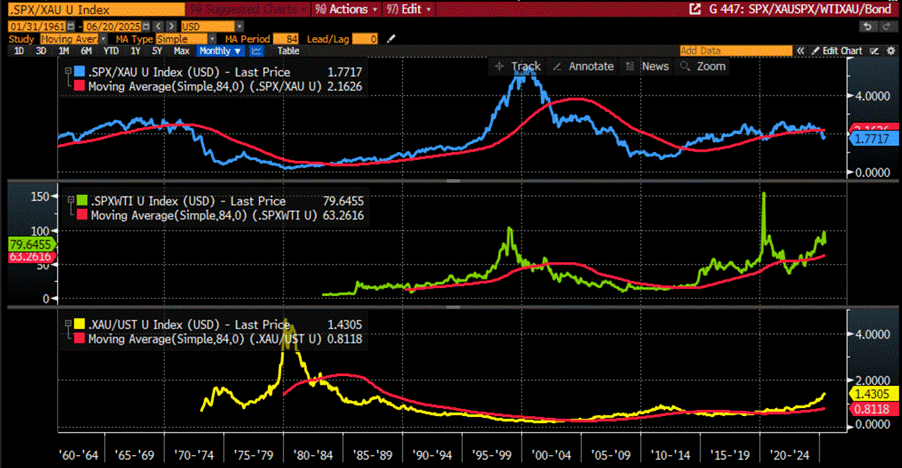Toggle the Track crosshair tool
This screenshot has width=902, height=468.
518,67
